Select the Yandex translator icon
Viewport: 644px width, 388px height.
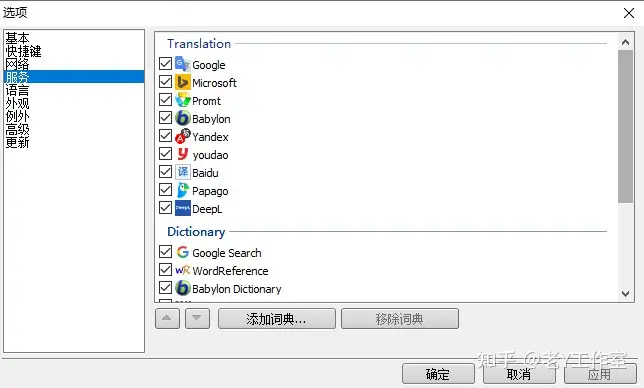point(183,136)
